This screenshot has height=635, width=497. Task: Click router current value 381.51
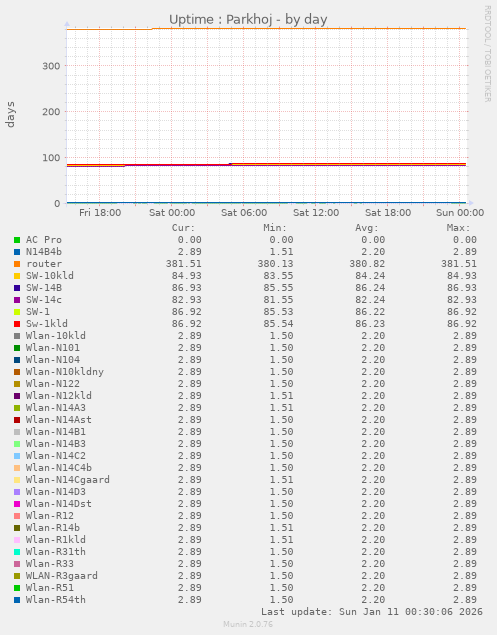183,264
